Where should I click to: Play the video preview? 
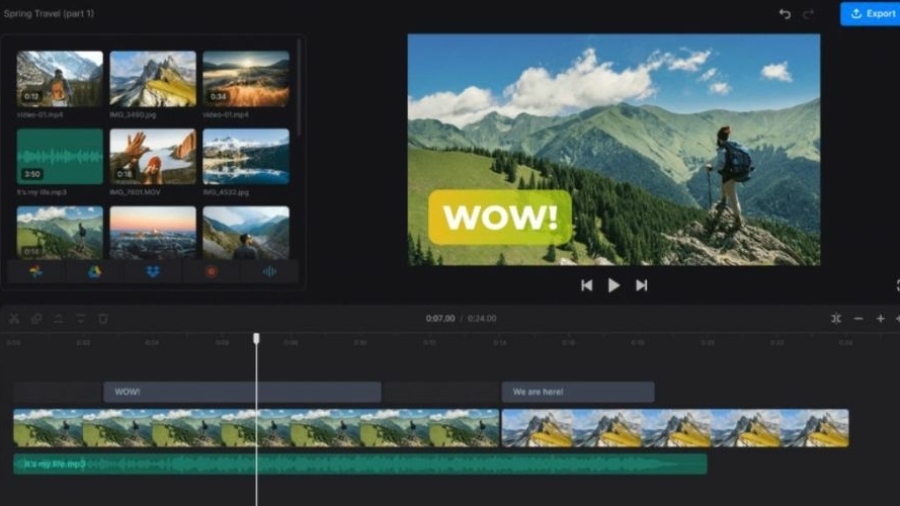(614, 285)
